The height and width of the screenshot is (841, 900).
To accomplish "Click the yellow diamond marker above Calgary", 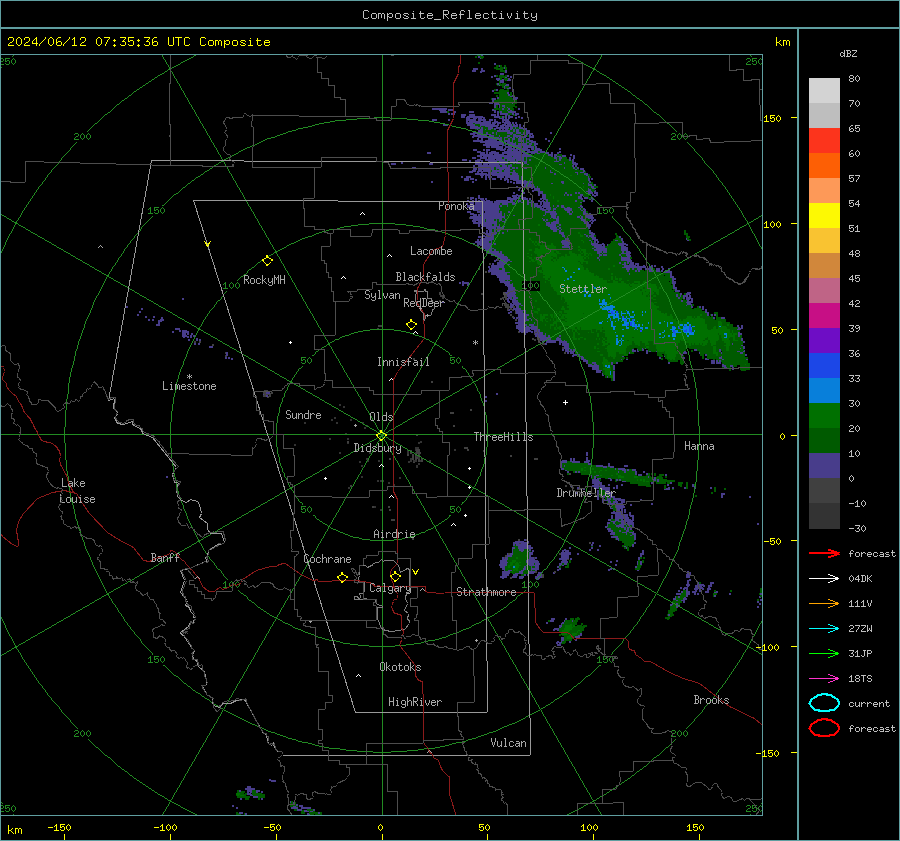I will (x=395, y=576).
